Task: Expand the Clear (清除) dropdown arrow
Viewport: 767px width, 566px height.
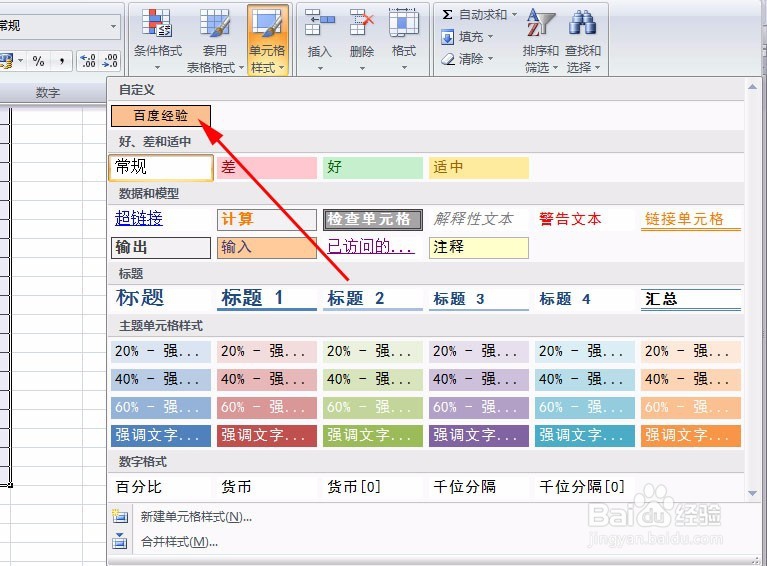Action: (x=490, y=59)
